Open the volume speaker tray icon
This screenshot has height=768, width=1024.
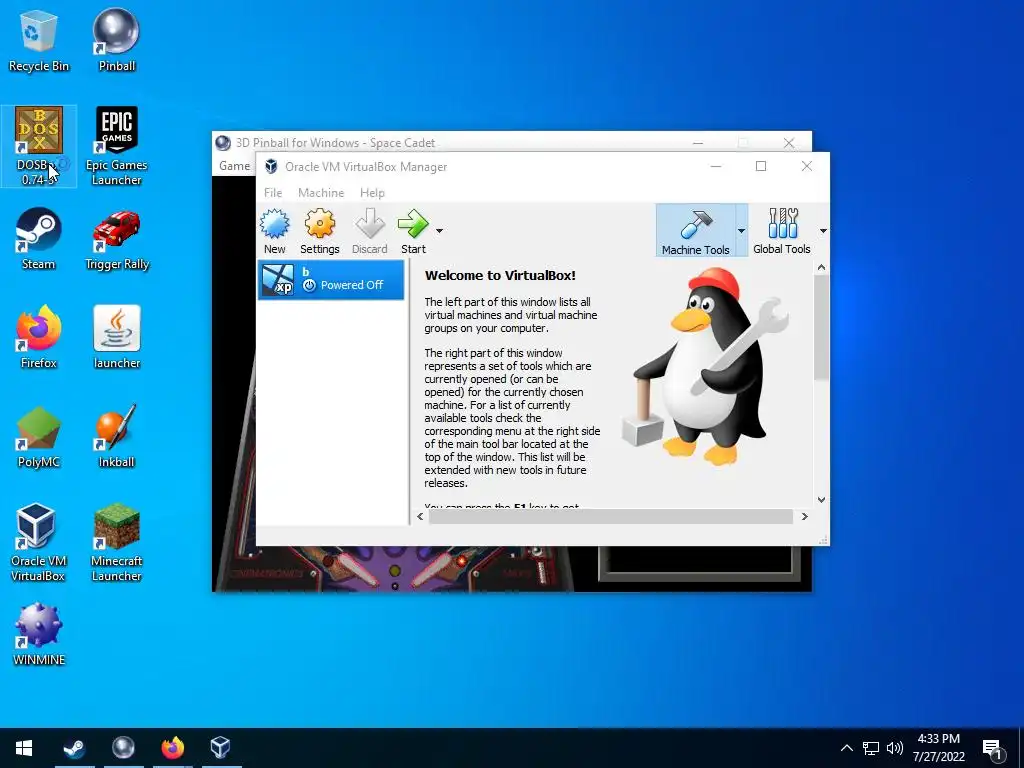coord(895,748)
